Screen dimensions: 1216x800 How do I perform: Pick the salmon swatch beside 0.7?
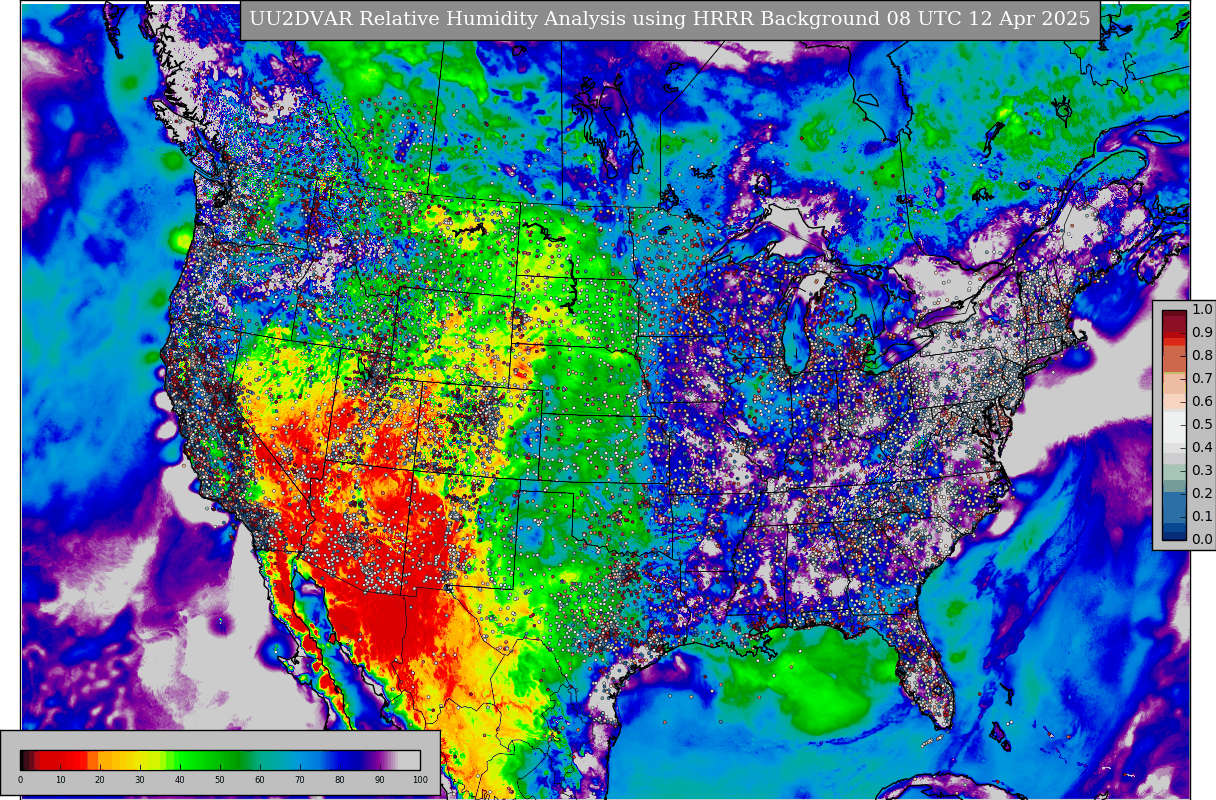tap(1174, 381)
